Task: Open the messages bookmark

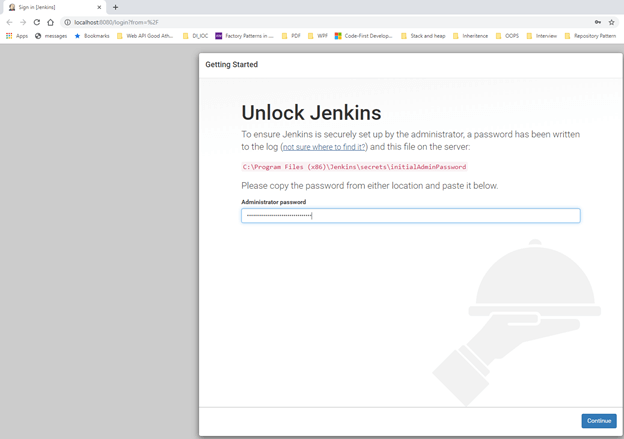Action: [x=51, y=36]
